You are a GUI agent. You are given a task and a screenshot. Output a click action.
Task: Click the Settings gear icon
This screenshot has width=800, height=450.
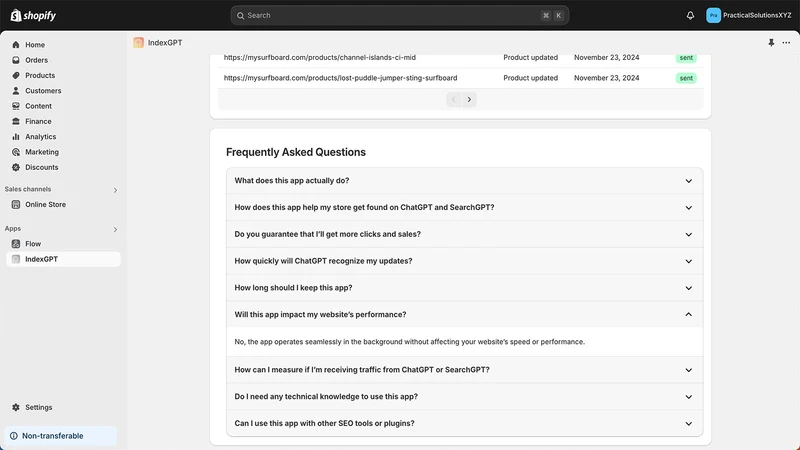(x=16, y=408)
